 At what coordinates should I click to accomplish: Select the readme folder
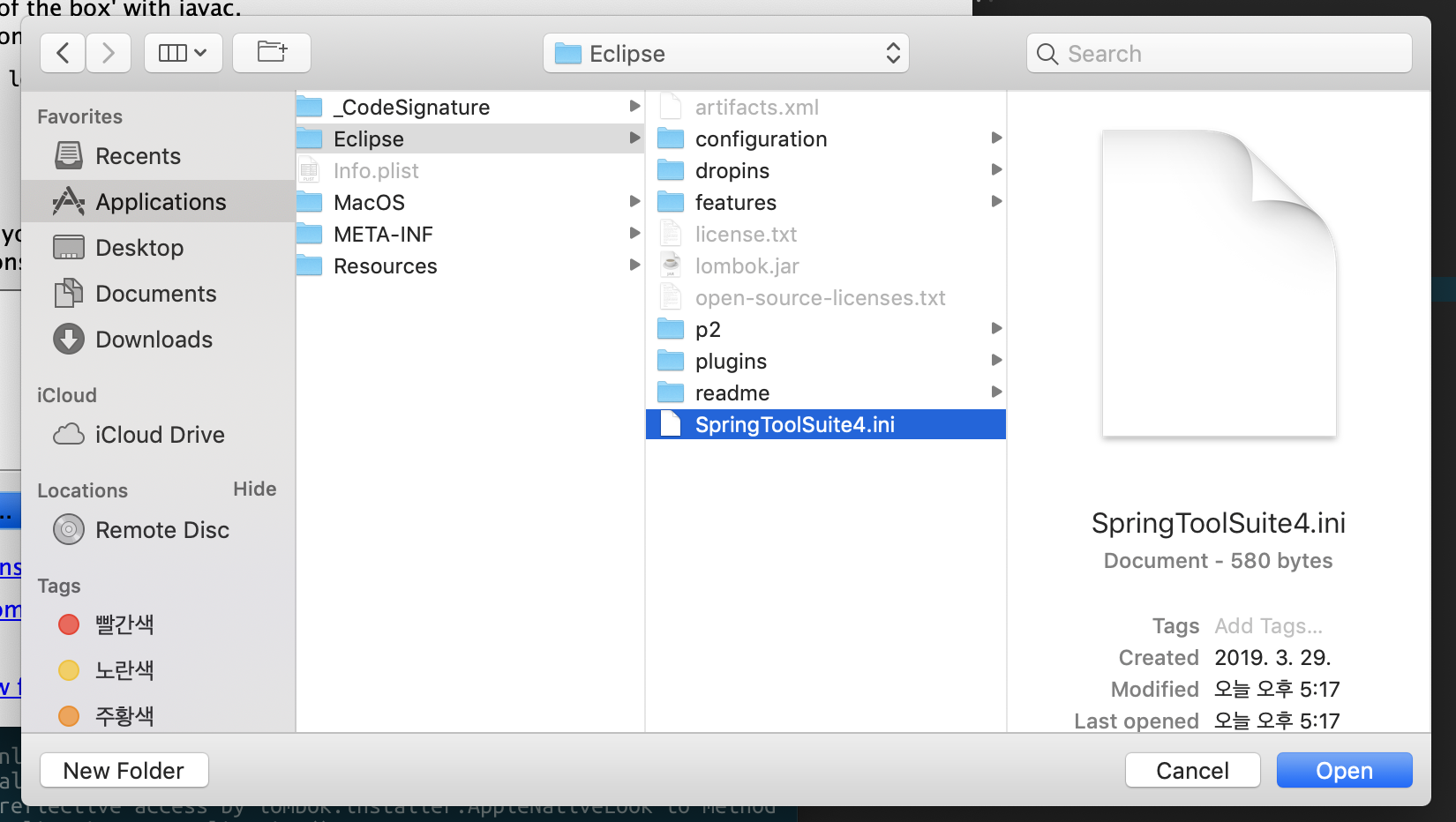pyautogui.click(x=826, y=393)
